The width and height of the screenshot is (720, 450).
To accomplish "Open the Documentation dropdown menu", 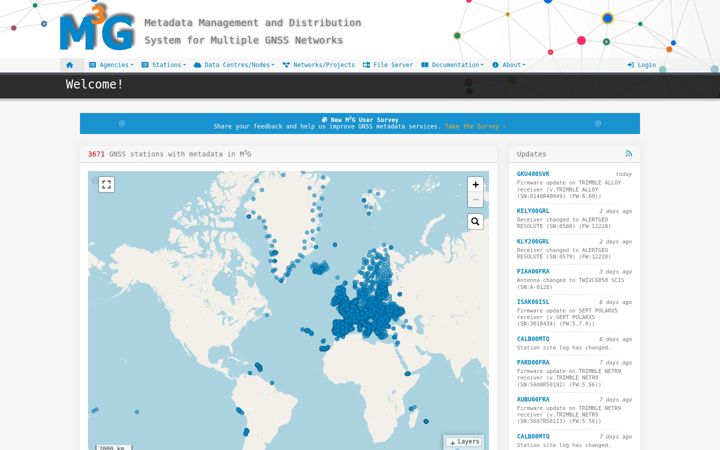I will 452,65.
